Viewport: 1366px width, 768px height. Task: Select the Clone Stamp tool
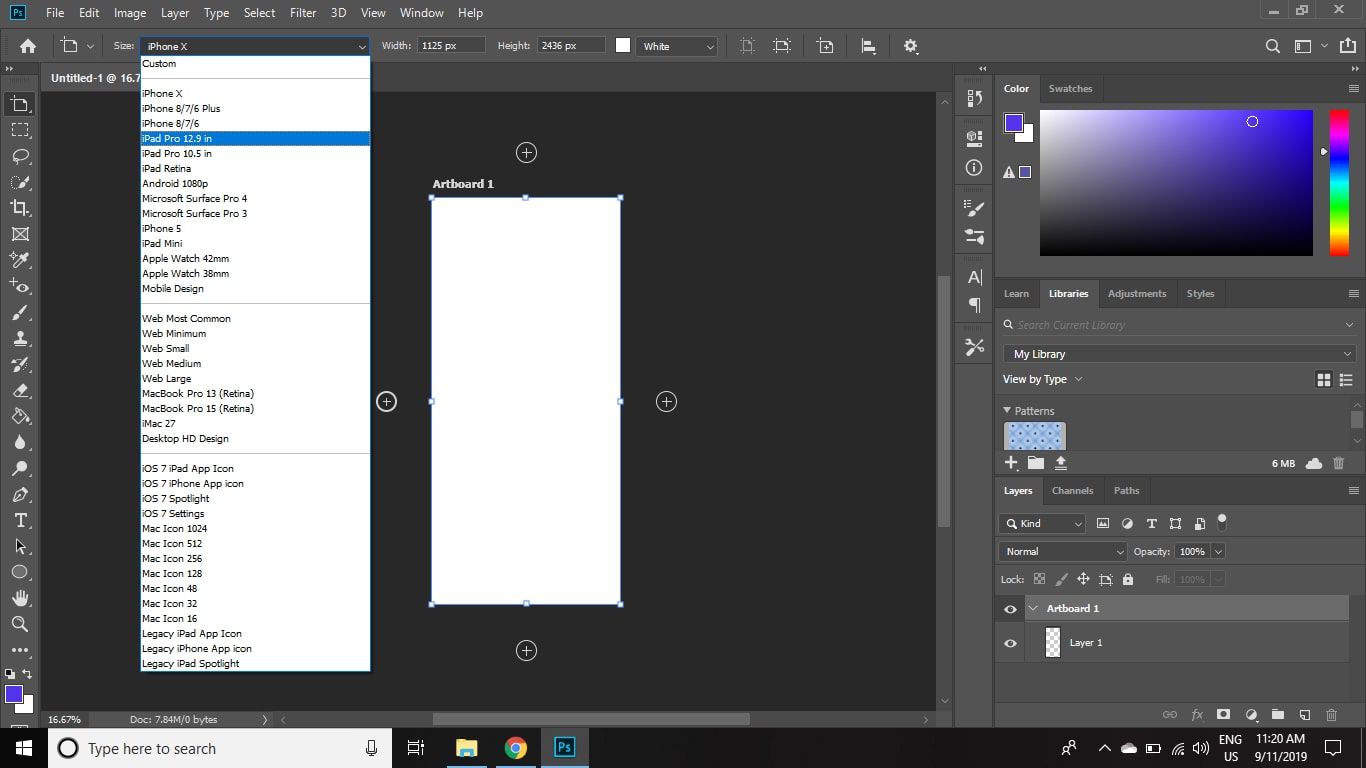19,339
